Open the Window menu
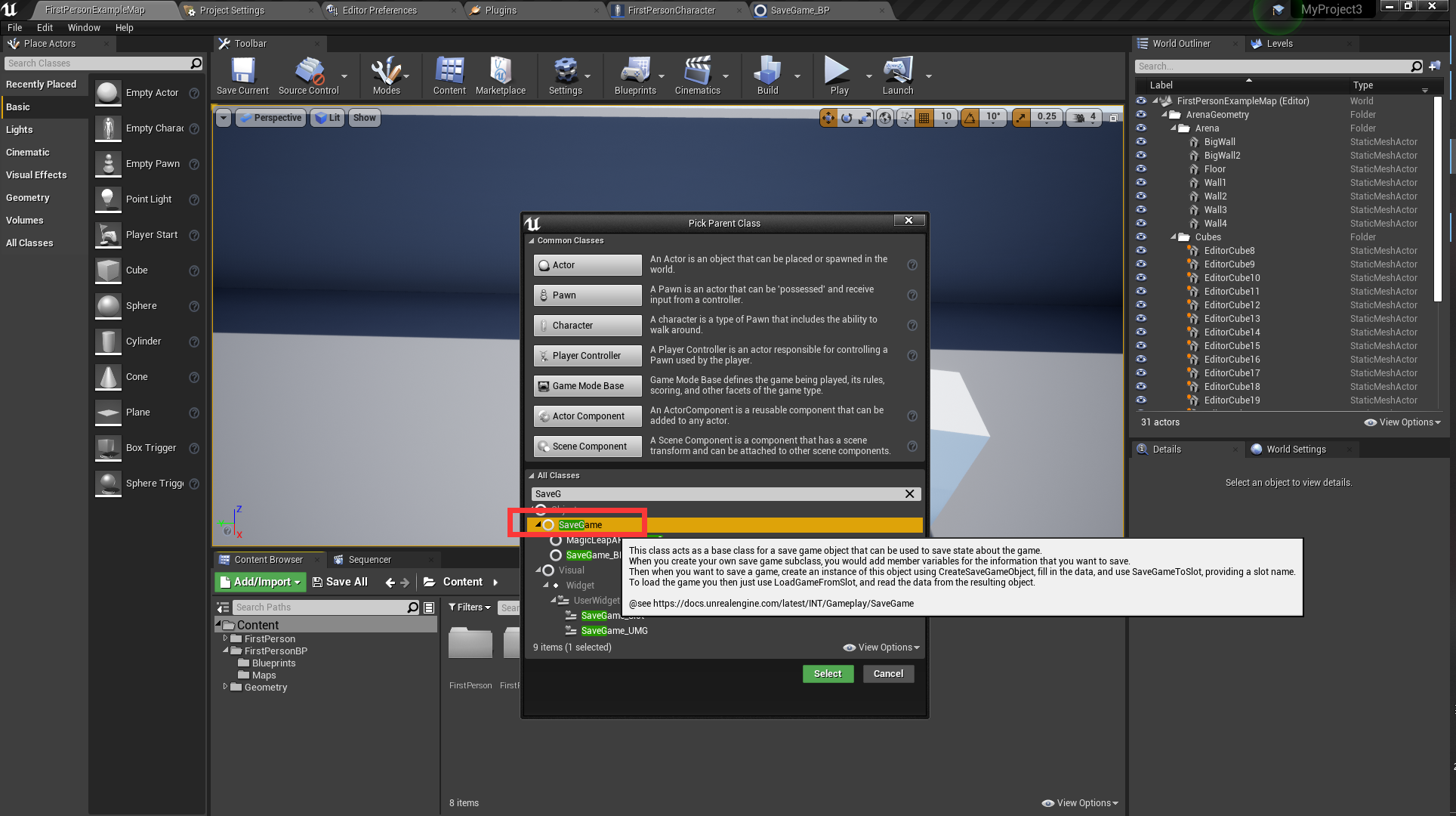The width and height of the screenshot is (1456, 816). tap(84, 28)
